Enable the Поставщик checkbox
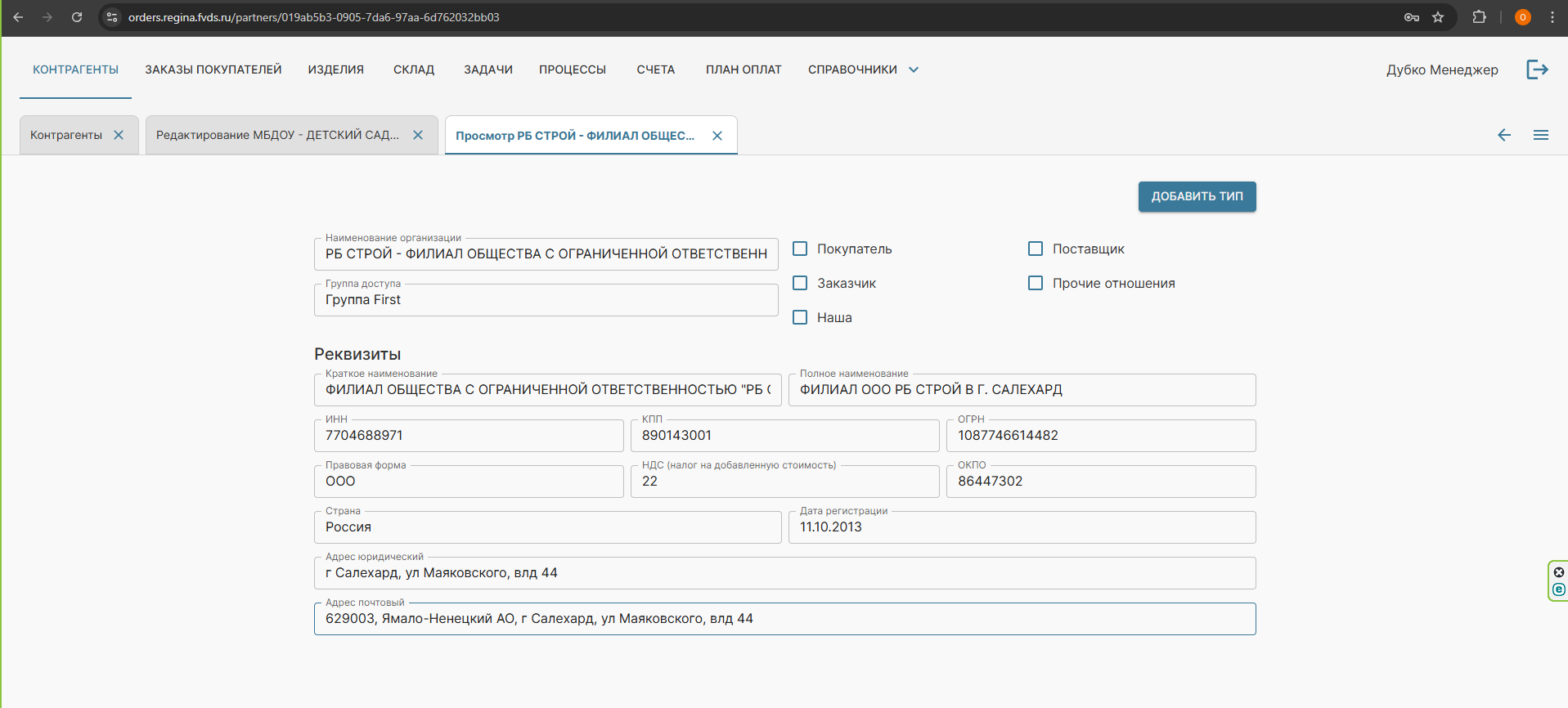This screenshot has height=708, width=1568. tap(1036, 249)
